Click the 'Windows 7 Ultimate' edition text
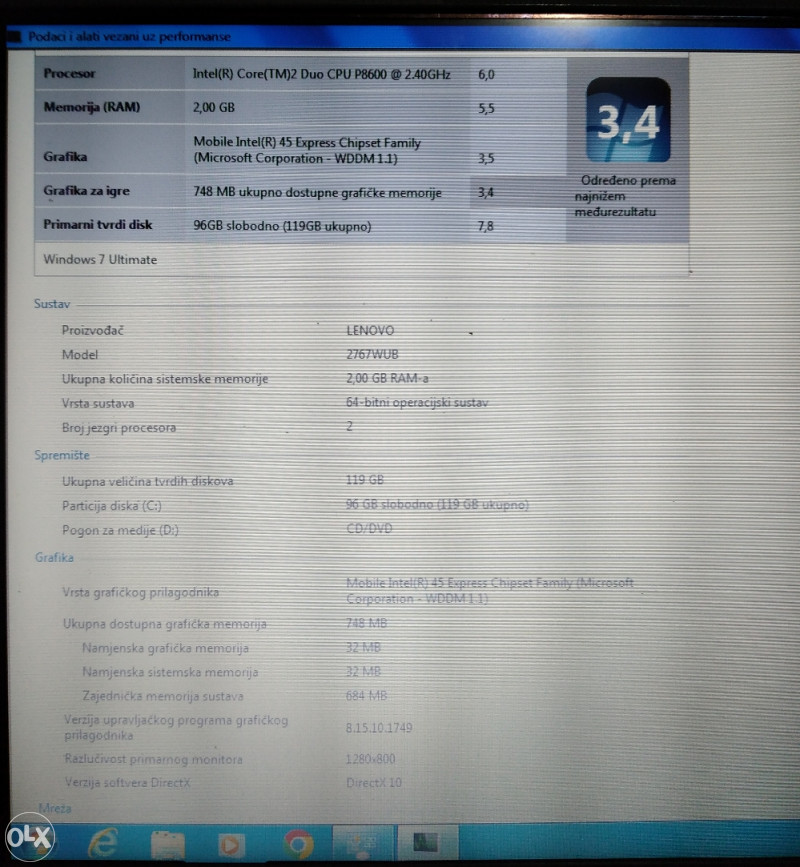The width and height of the screenshot is (800, 867). [100, 259]
